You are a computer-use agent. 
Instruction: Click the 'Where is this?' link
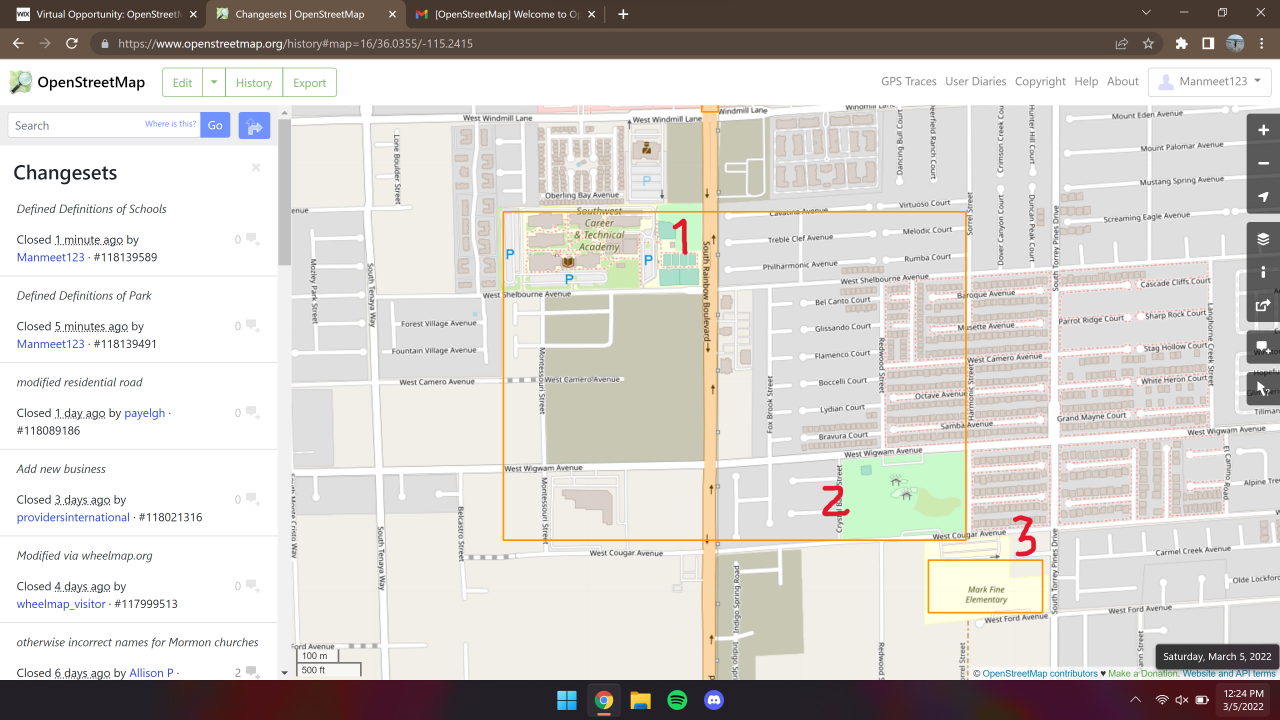click(171, 124)
